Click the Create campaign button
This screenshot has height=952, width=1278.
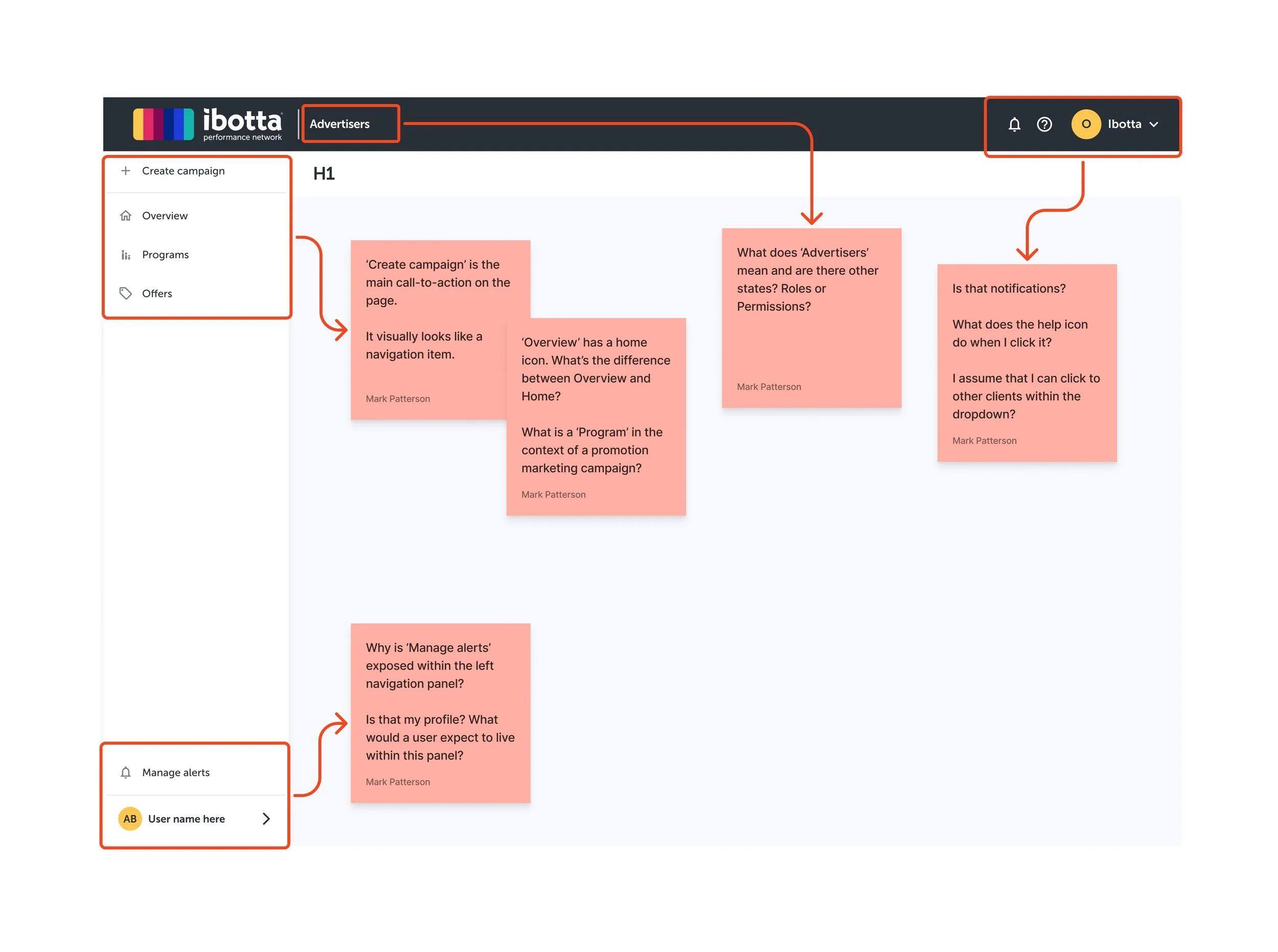click(183, 171)
